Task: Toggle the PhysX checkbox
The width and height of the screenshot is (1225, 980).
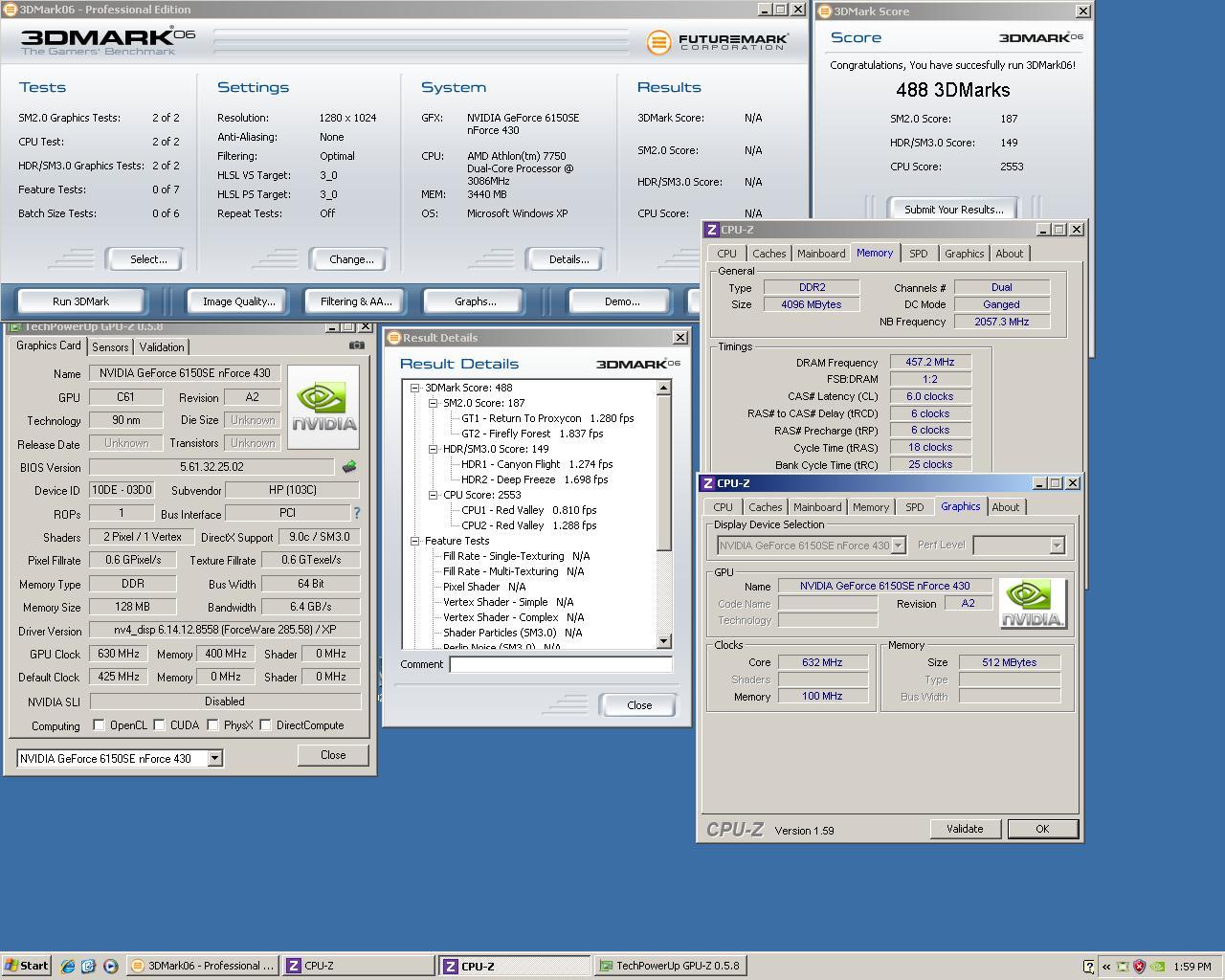Action: [x=212, y=725]
